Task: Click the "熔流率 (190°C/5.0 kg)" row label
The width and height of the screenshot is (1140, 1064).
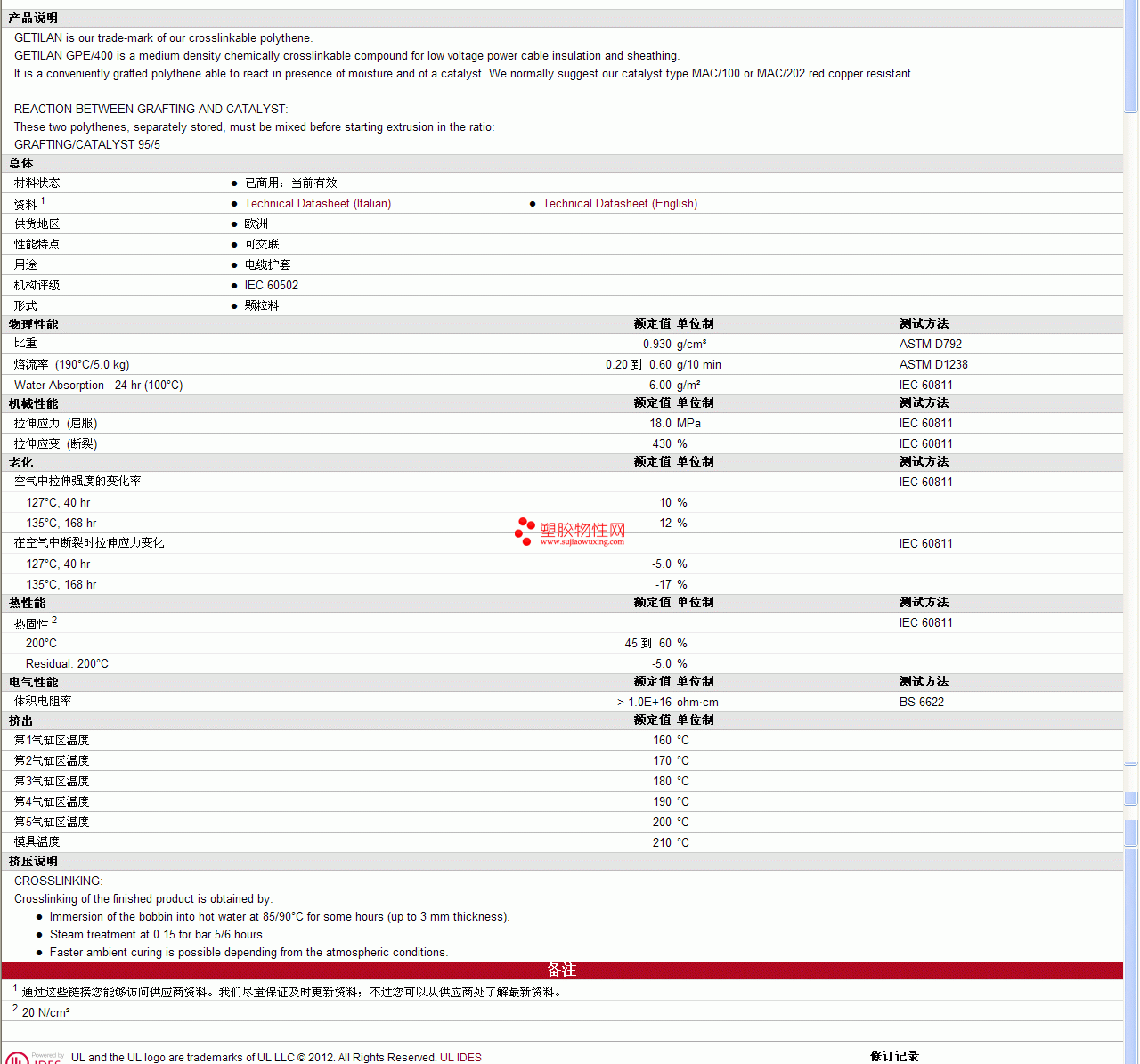Action: click(72, 365)
